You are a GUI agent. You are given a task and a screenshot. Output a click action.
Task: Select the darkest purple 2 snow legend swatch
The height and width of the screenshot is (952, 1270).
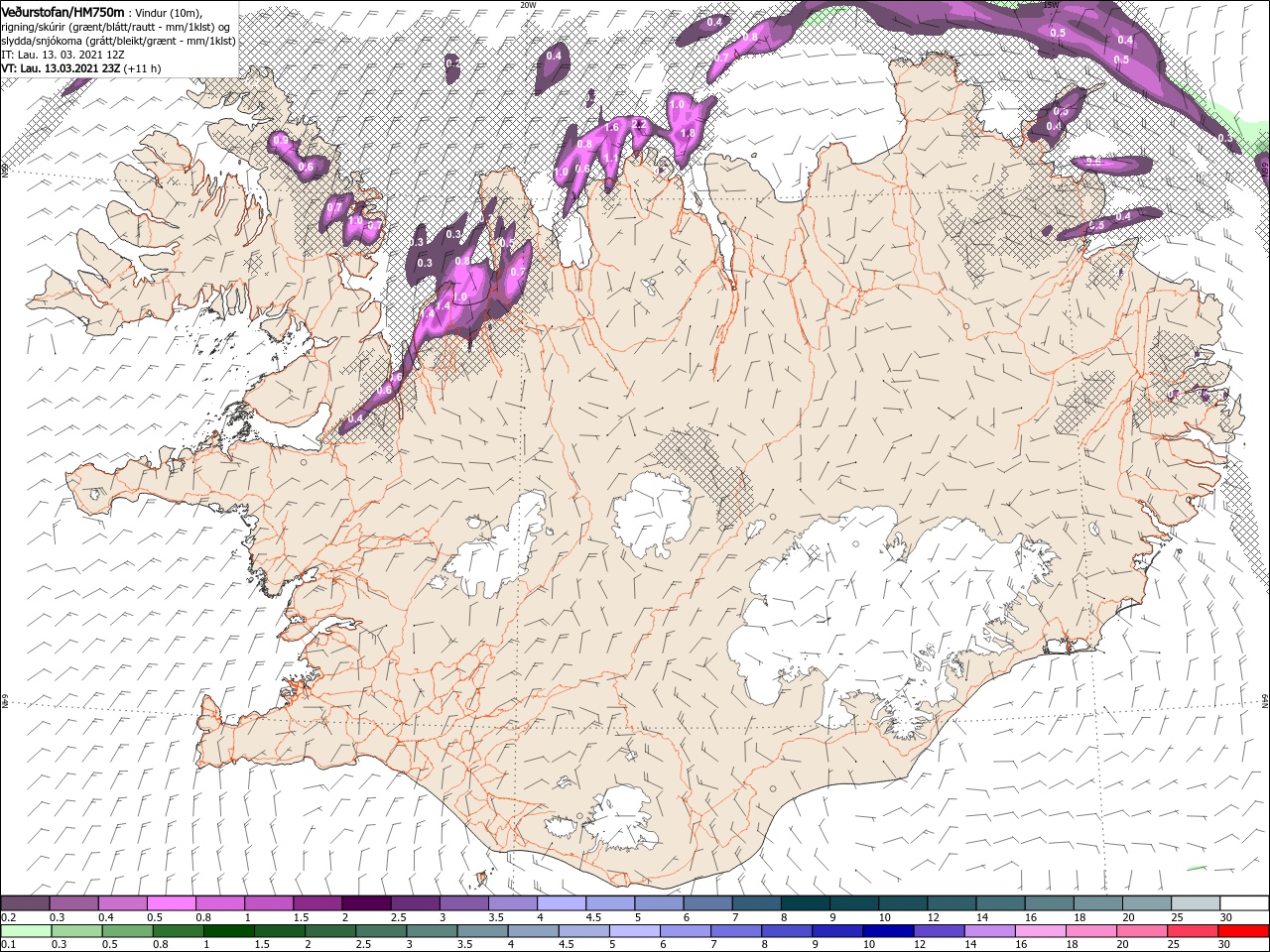(x=367, y=903)
